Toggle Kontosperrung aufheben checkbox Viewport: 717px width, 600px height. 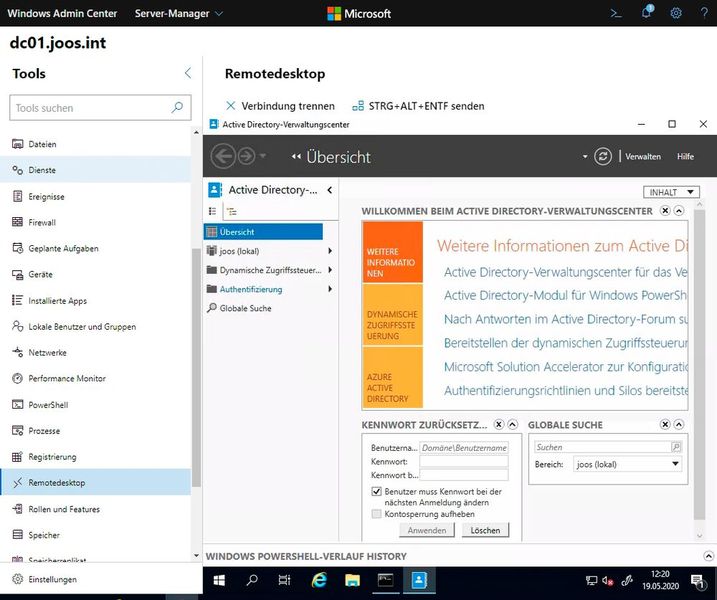click(x=376, y=514)
